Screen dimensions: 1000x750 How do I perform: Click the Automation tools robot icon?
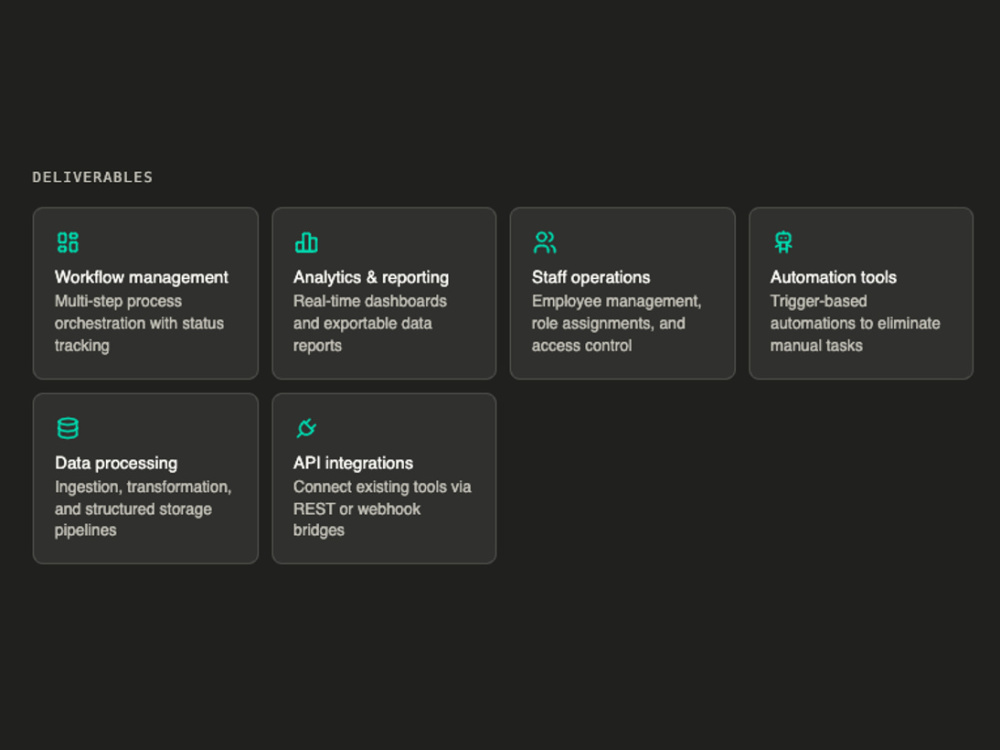(x=783, y=242)
